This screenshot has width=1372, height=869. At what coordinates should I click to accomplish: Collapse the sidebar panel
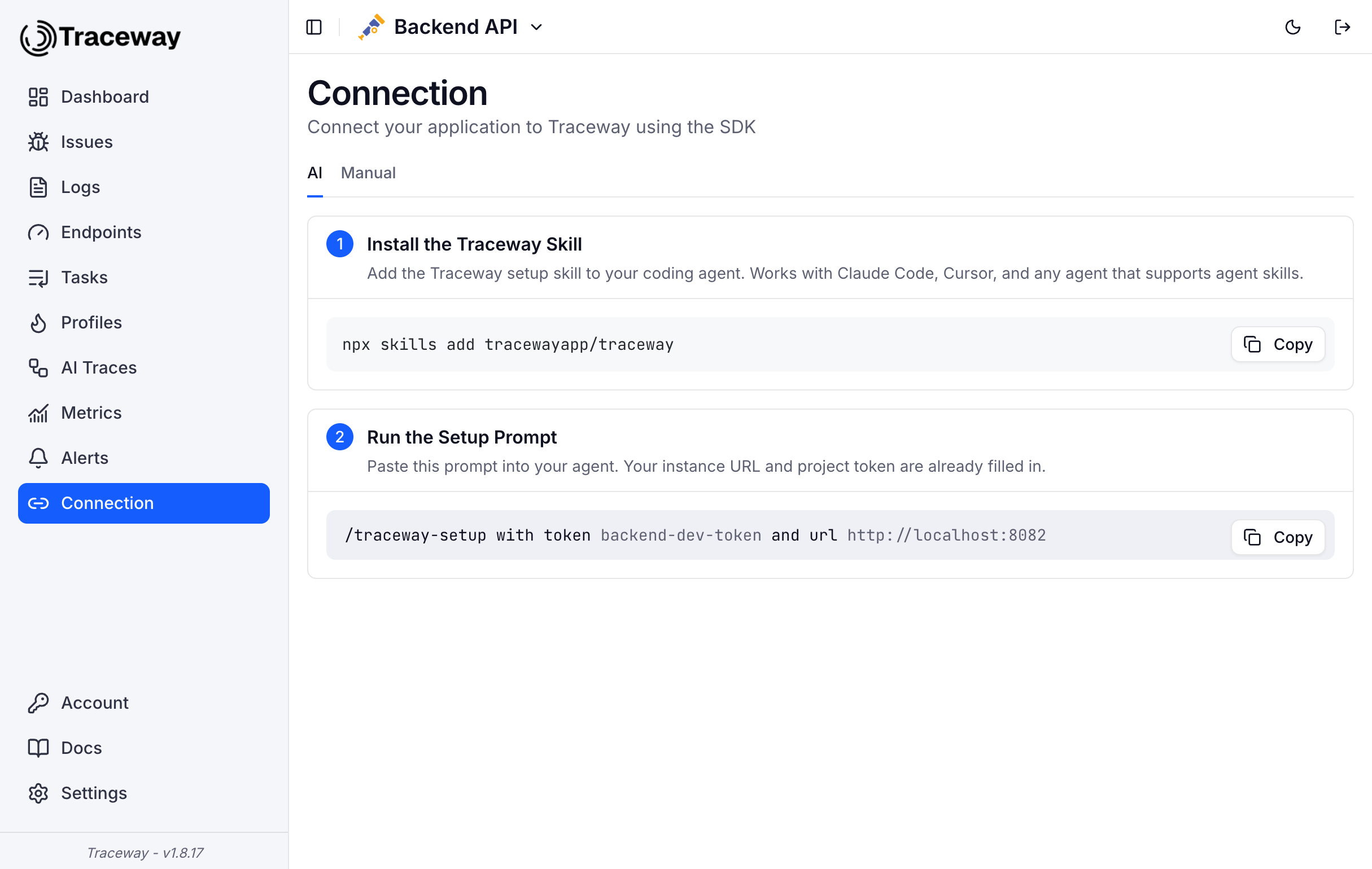[314, 27]
